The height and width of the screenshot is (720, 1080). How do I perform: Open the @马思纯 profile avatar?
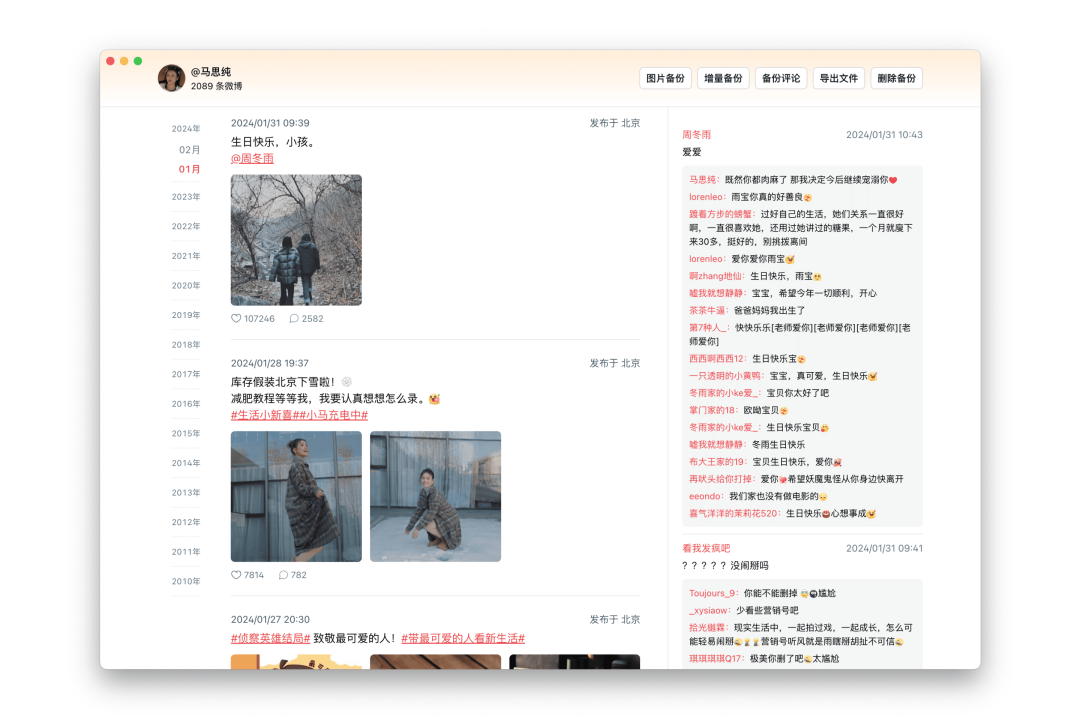(172, 79)
